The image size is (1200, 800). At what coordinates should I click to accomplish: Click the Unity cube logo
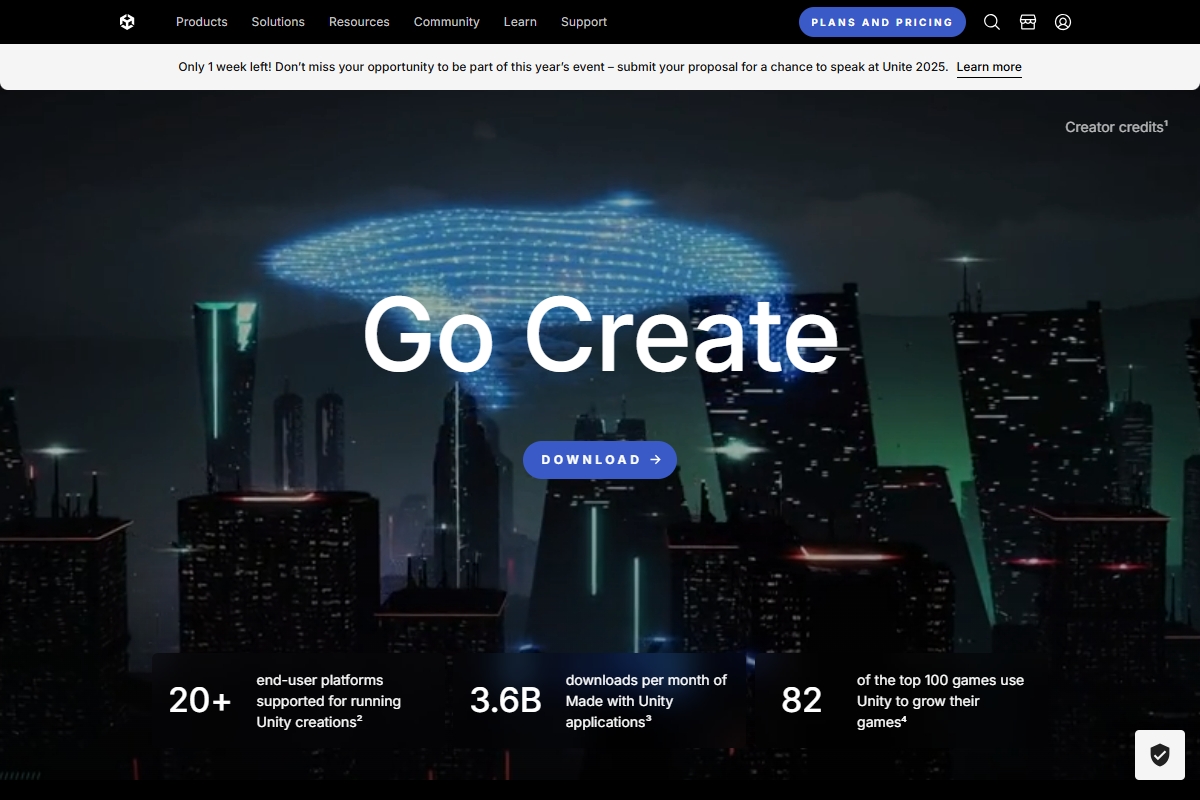(x=127, y=22)
